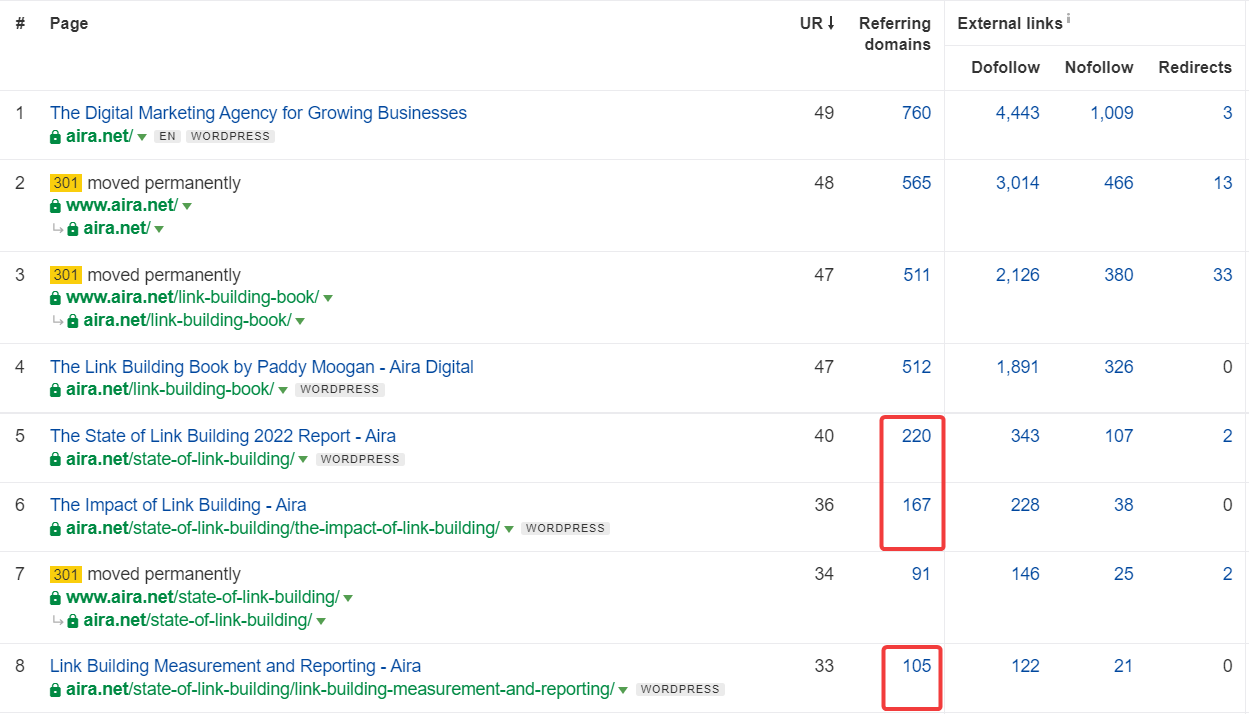The height and width of the screenshot is (714, 1249).
Task: Click the 301 badge in row 2
Action: click(66, 183)
